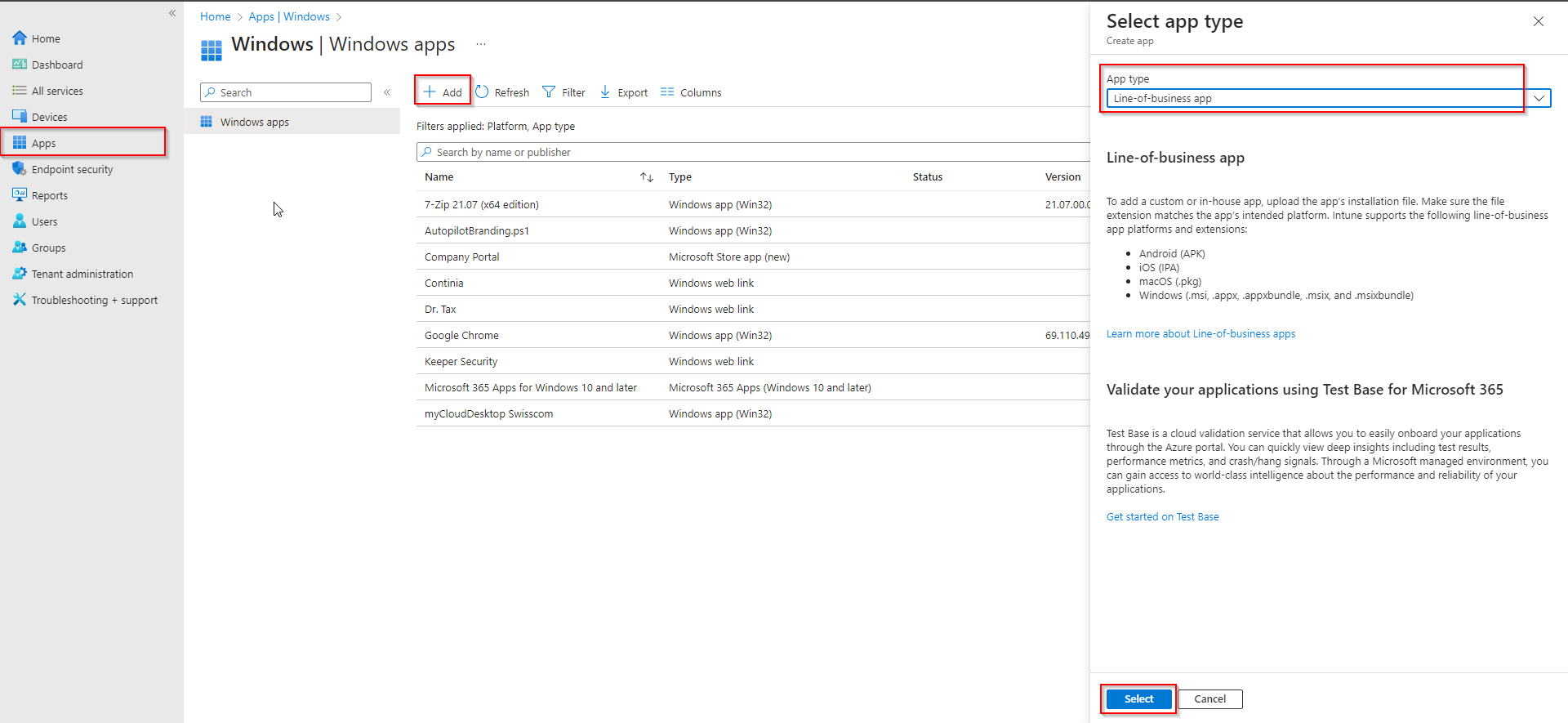Click the Search by name or publisher field

click(753, 152)
